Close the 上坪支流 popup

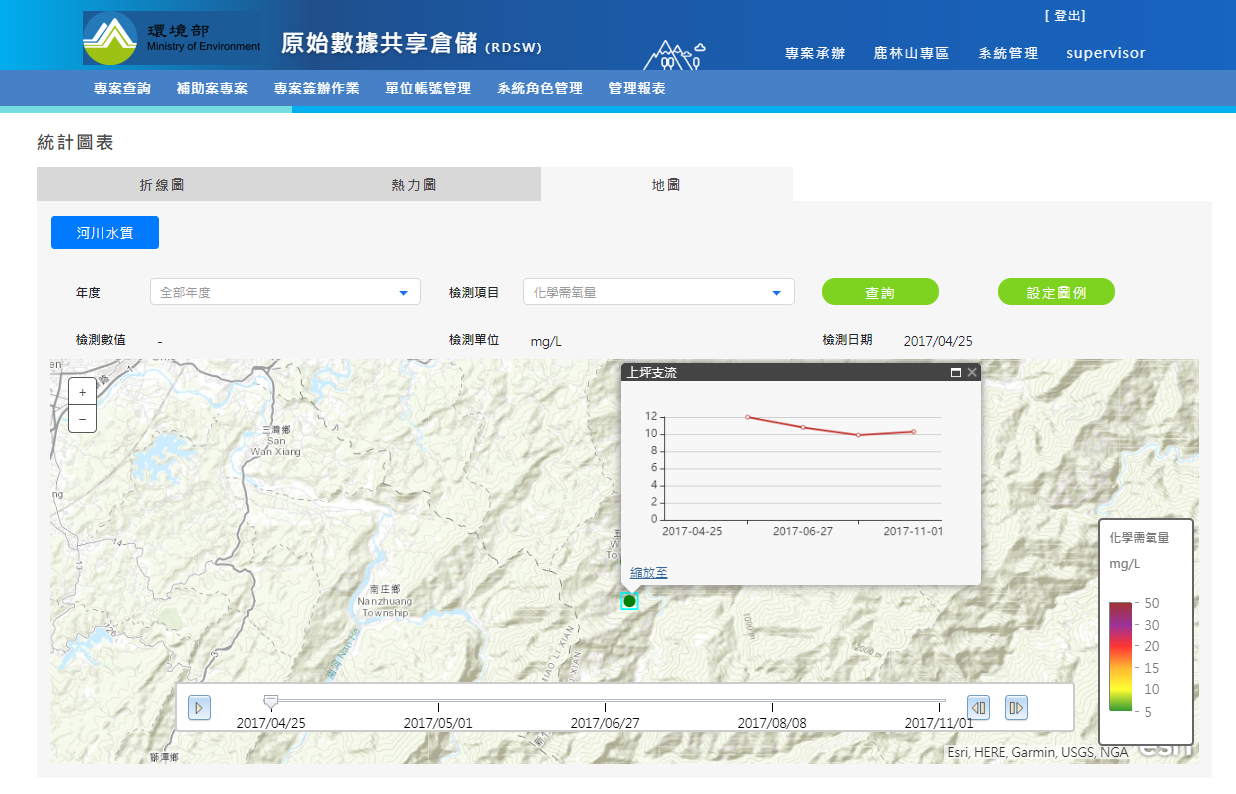[972, 373]
